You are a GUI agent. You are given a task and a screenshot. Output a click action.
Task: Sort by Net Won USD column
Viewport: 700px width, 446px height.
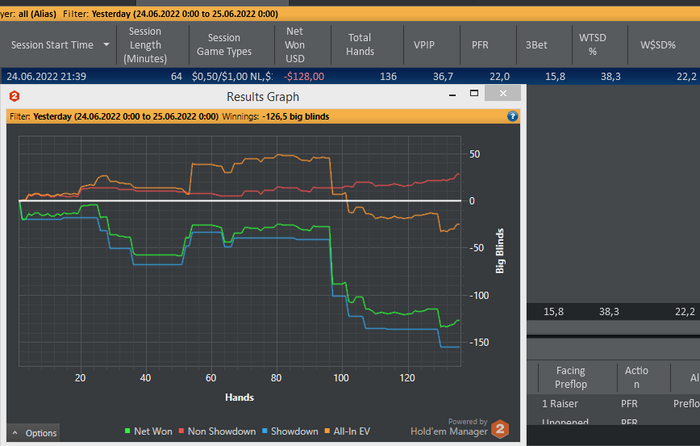295,45
